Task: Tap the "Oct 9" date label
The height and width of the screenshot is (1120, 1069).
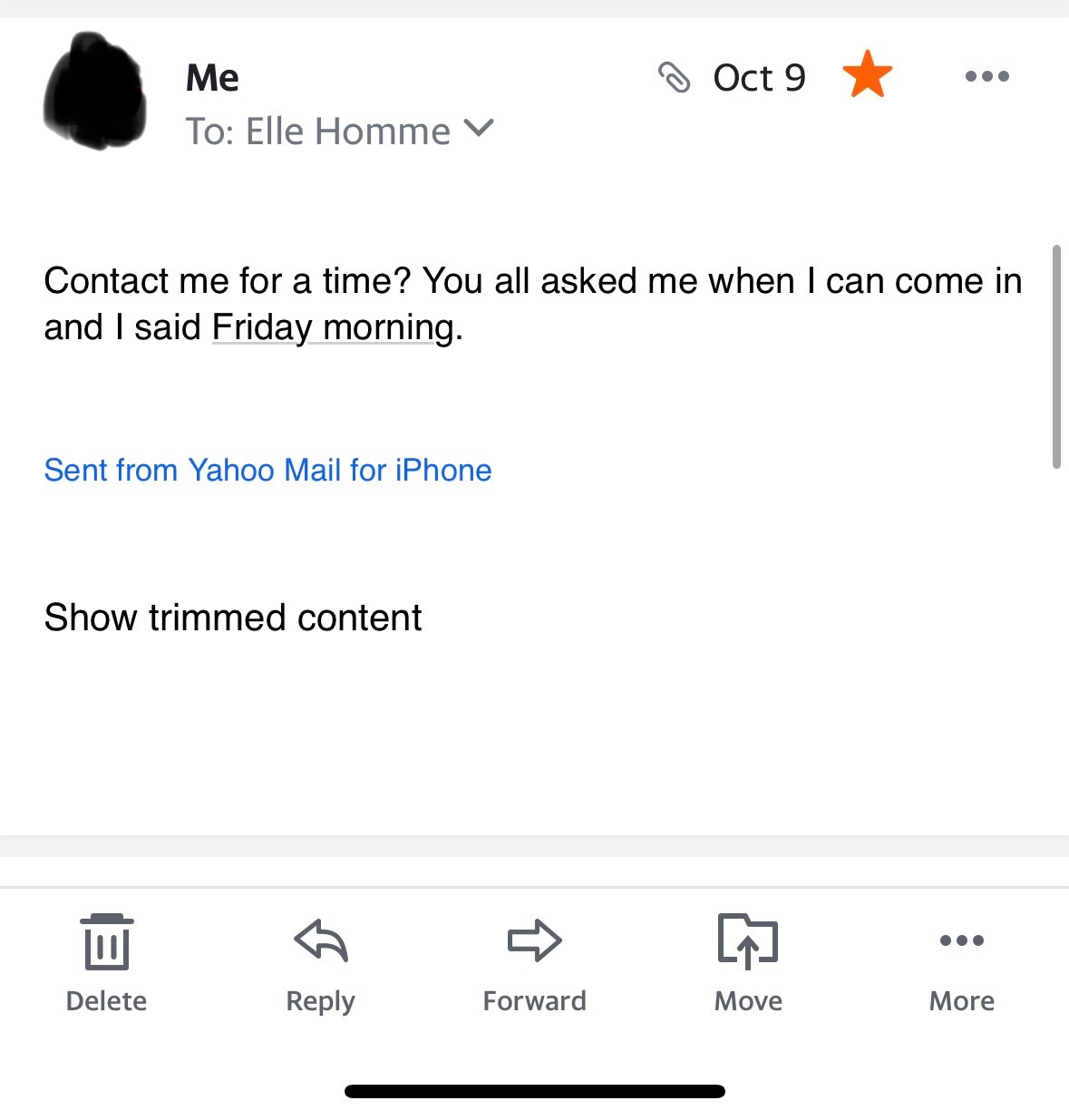Action: (x=759, y=78)
